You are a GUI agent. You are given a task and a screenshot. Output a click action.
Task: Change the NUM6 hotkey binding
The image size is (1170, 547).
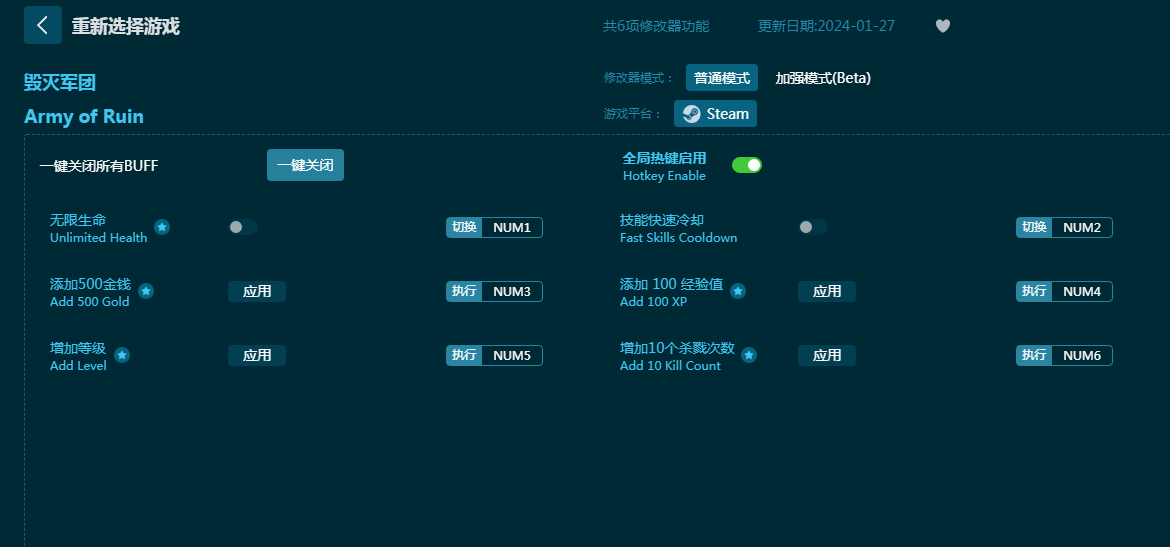click(1081, 355)
